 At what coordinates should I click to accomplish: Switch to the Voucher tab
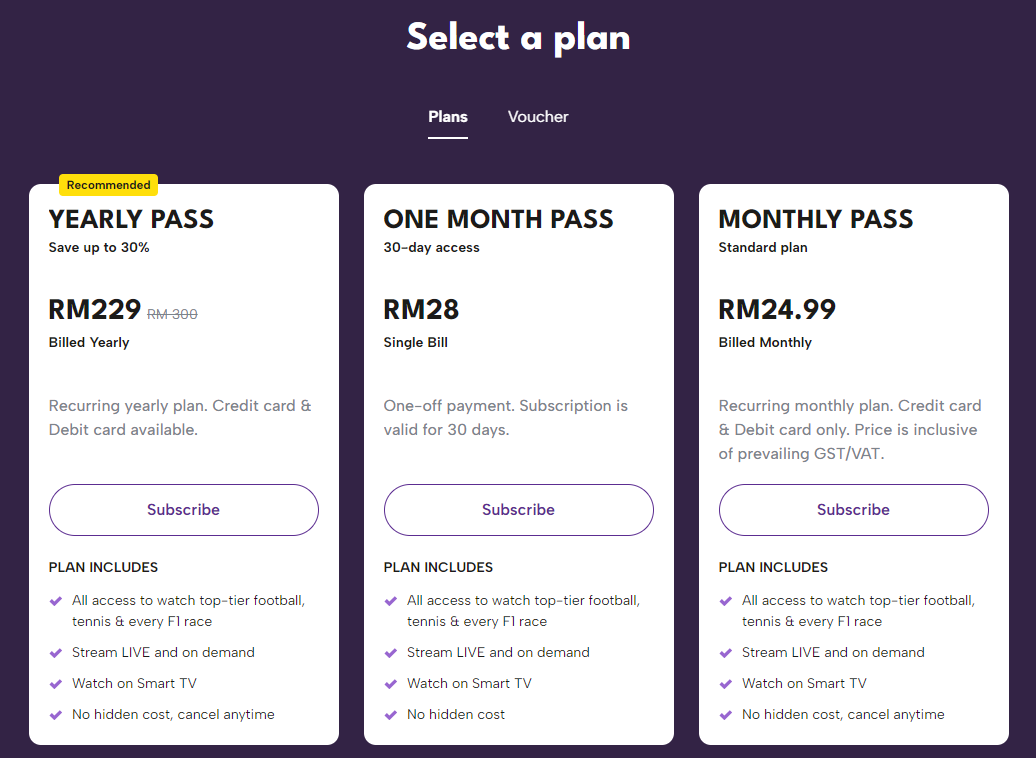(538, 117)
